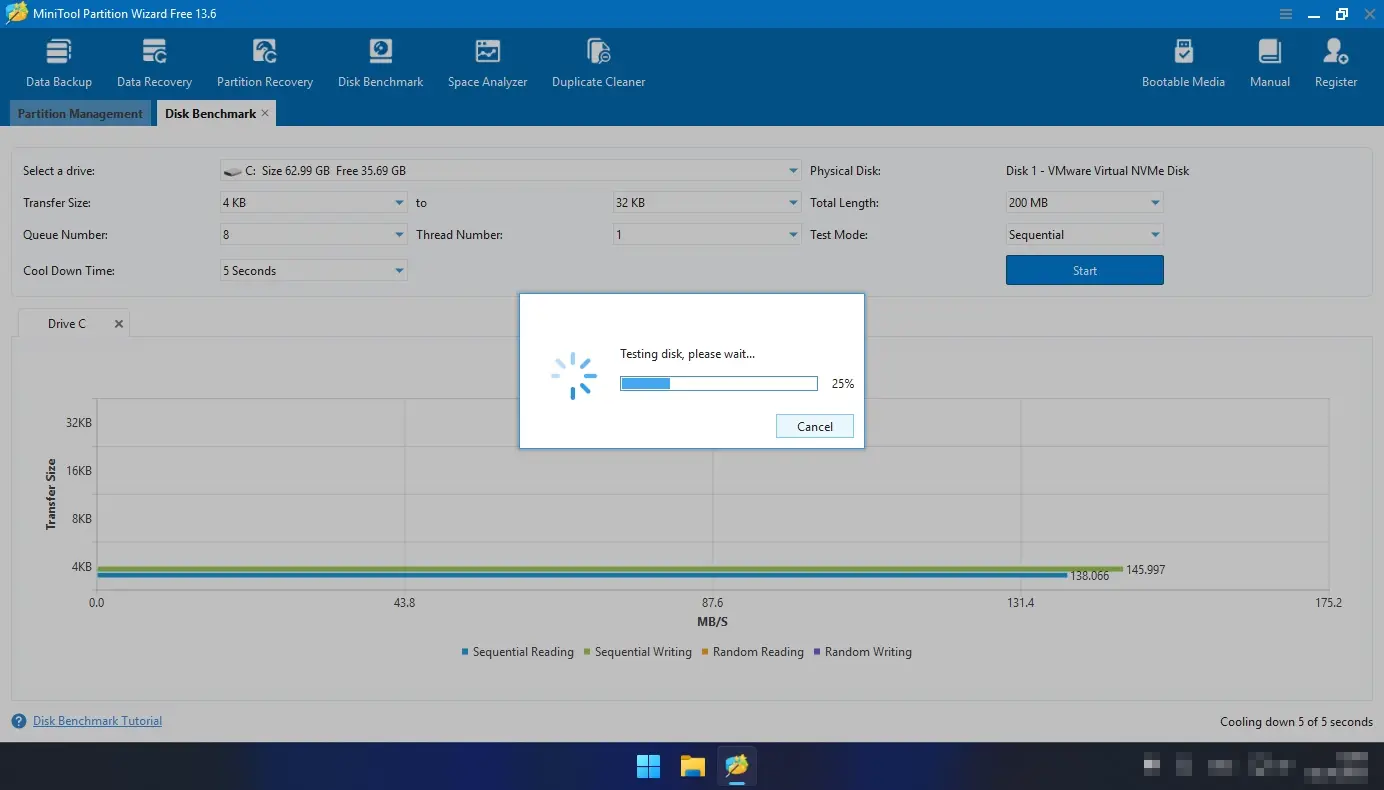The image size is (1384, 790).
Task: Open the hamburger menu in title bar
Action: point(1286,14)
